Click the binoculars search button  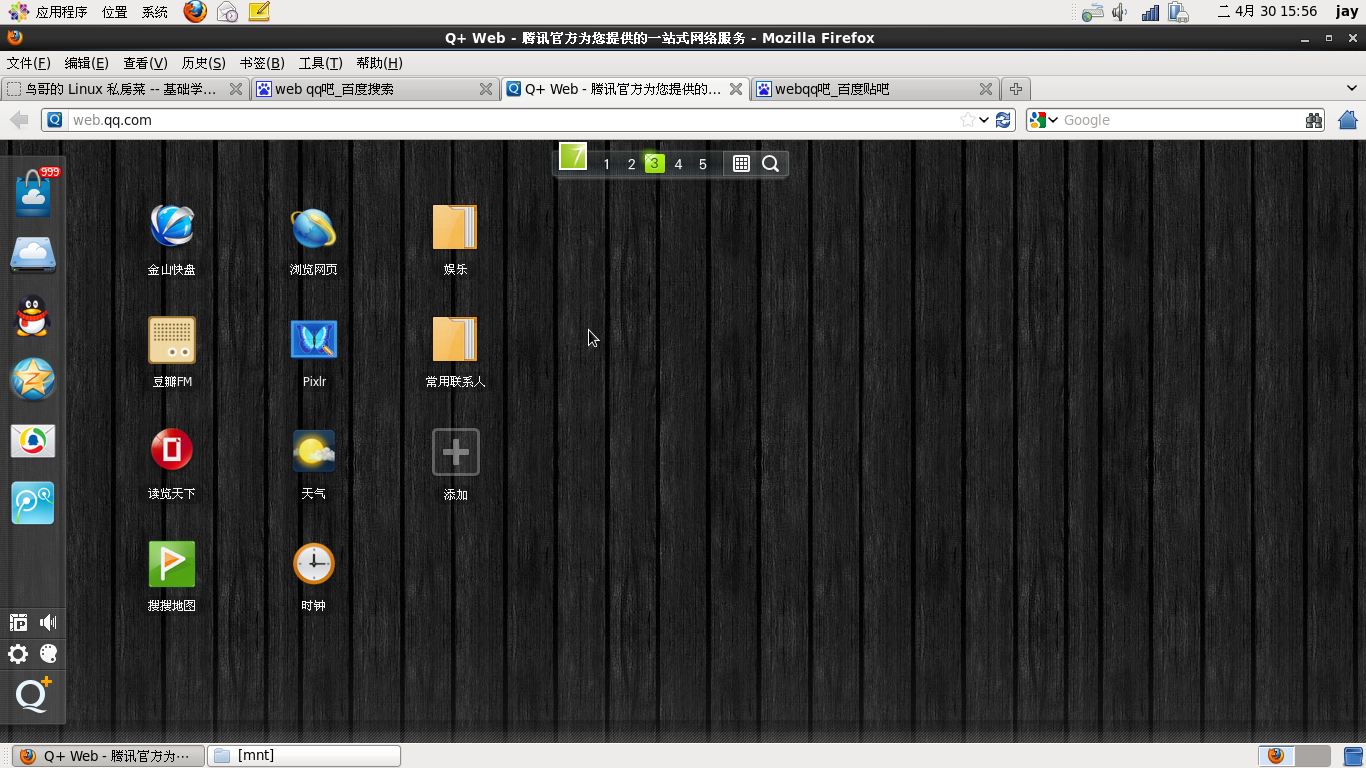click(1314, 120)
